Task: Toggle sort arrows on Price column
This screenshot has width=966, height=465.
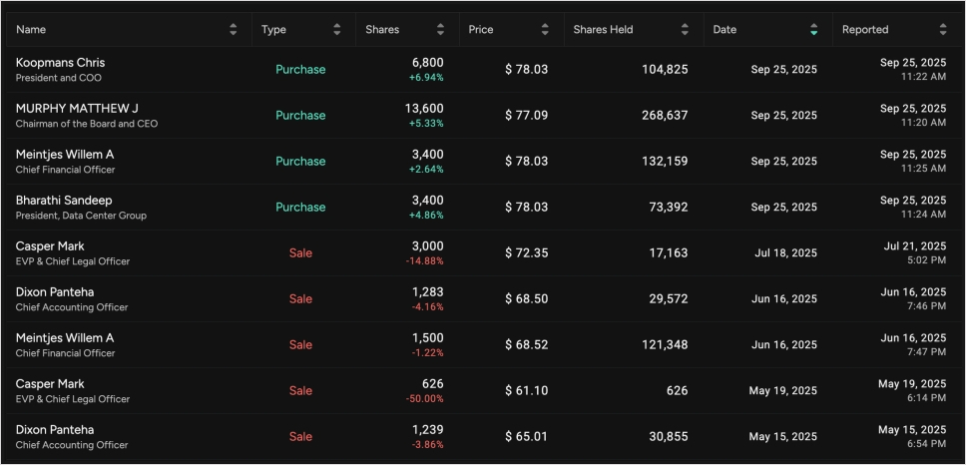Action: pyautogui.click(x=545, y=30)
